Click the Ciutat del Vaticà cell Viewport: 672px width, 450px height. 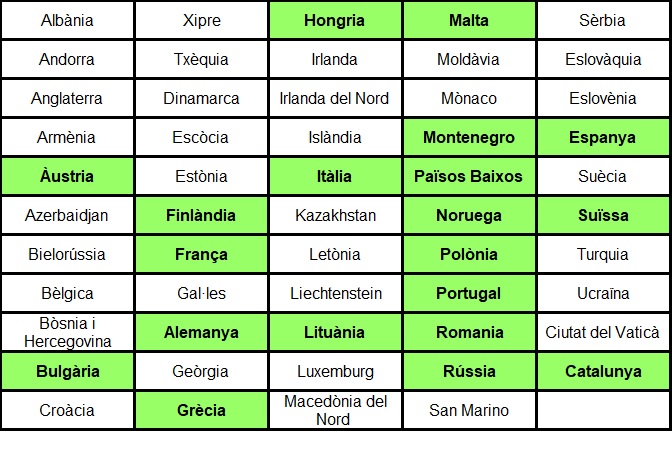[x=603, y=332]
